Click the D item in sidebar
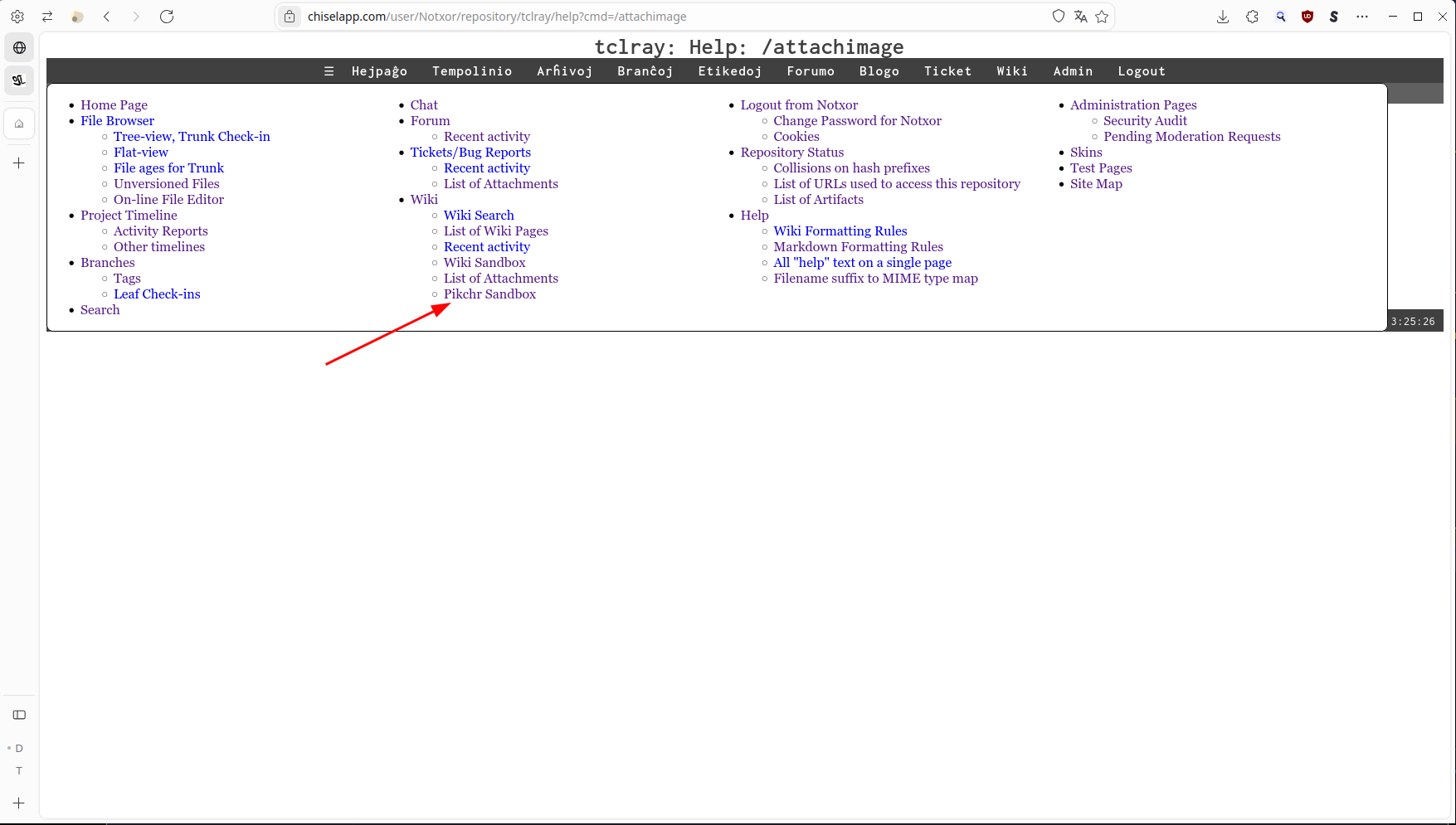 tap(19, 748)
